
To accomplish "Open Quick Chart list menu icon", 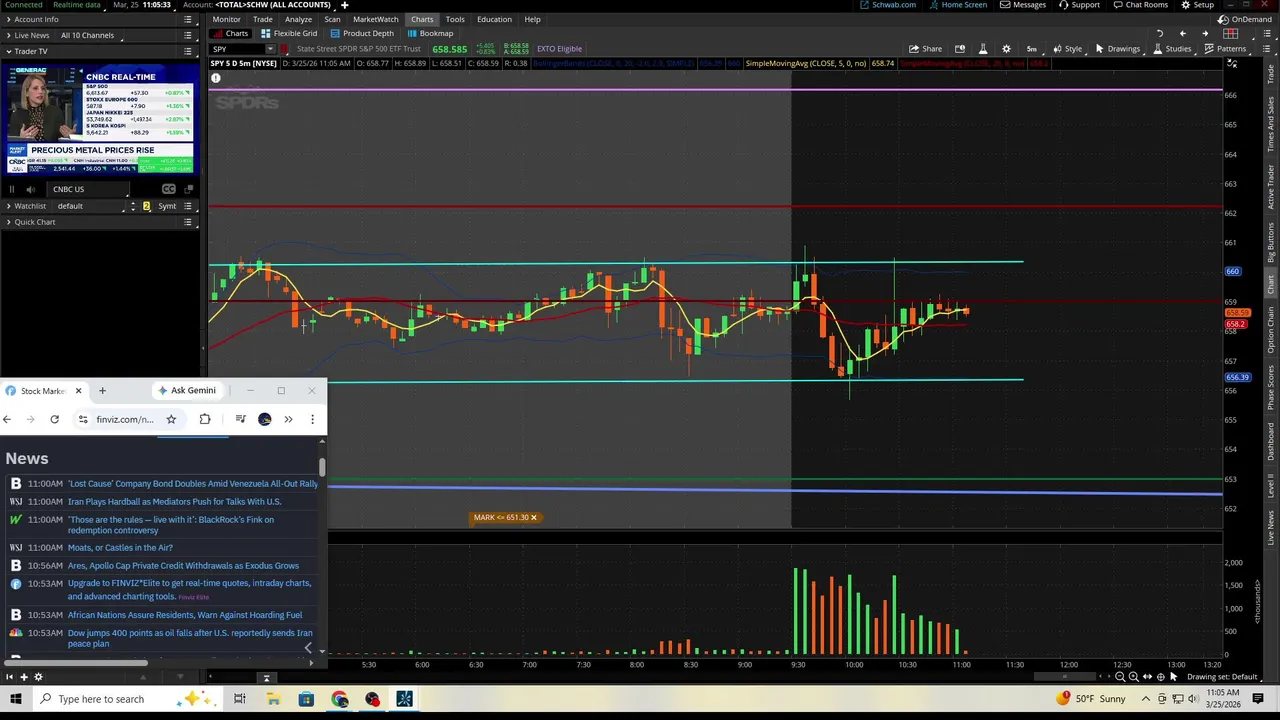I will tap(188, 222).
